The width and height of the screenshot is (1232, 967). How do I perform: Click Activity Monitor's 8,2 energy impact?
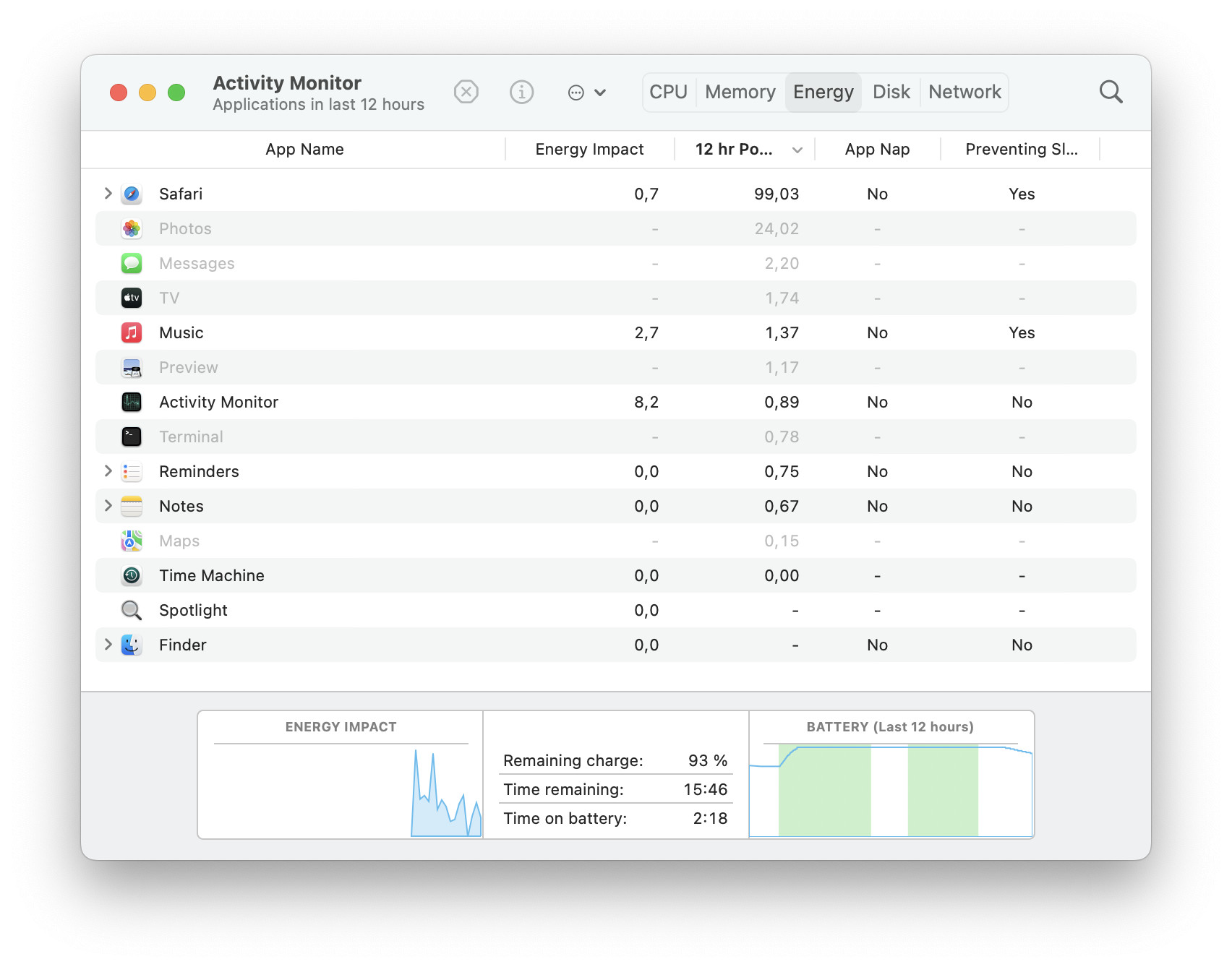646,402
